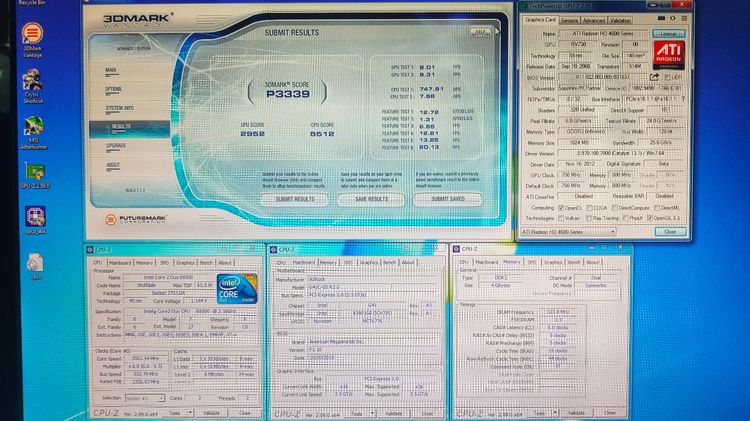Click the Submit Results button in 3DMark
Image resolution: width=750 pixels, height=421 pixels.
pyautogui.click(x=295, y=199)
